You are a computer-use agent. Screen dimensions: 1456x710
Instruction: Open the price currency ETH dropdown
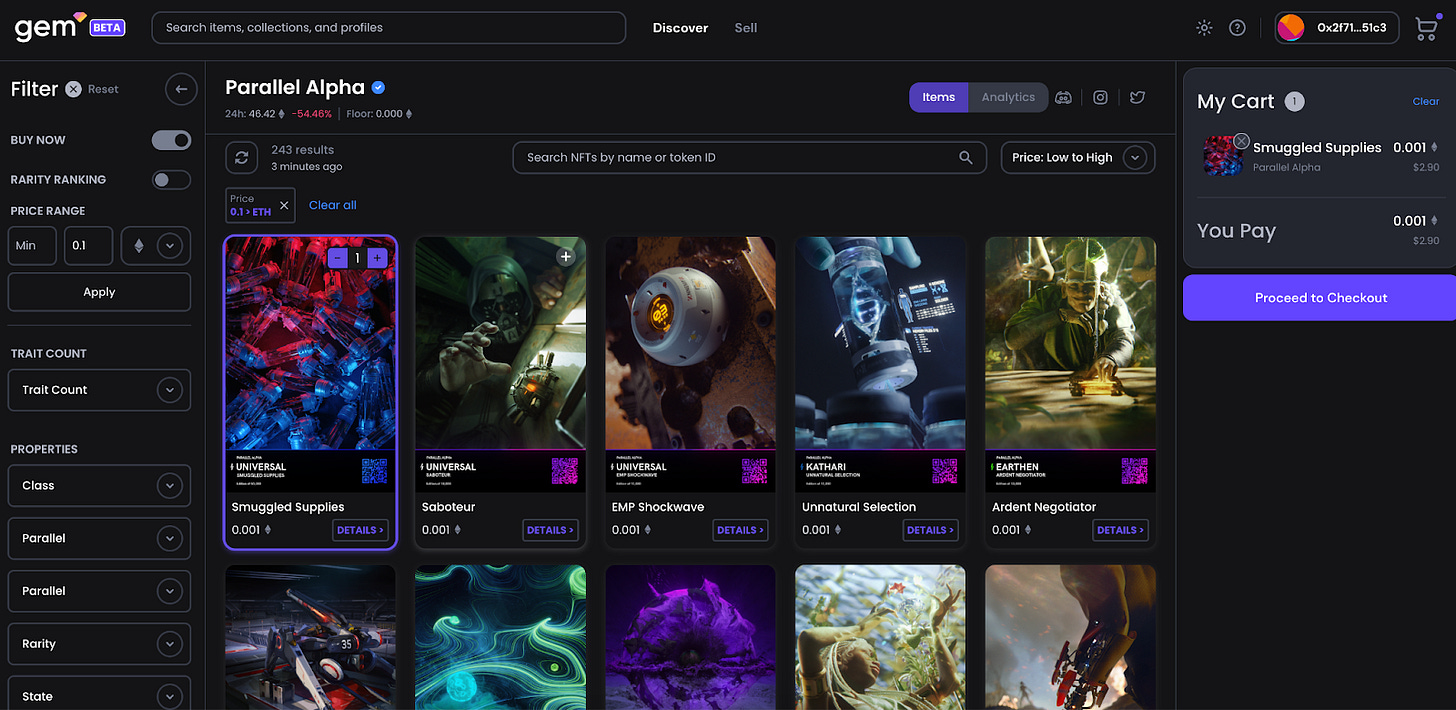[156, 246]
